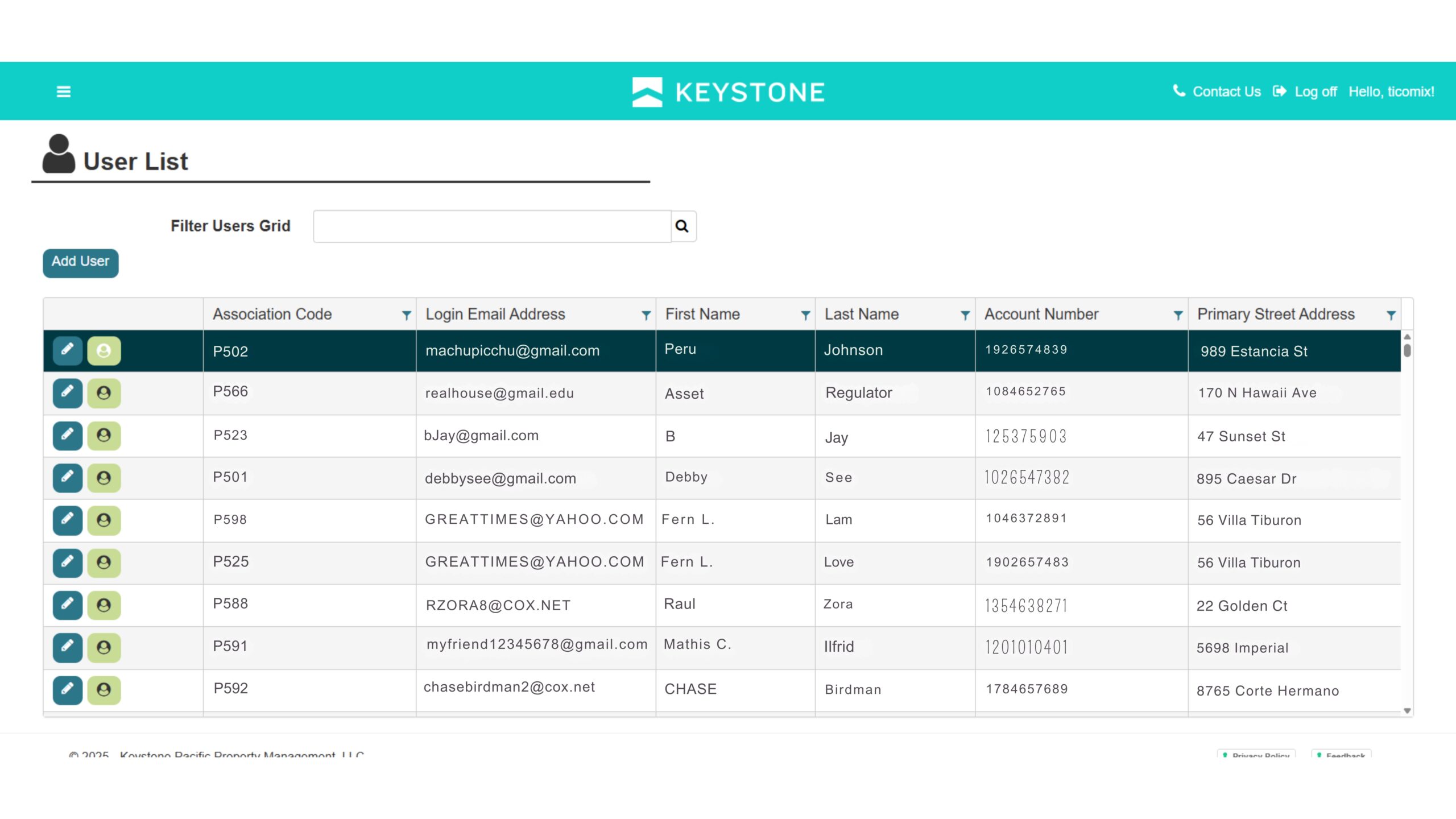Select the 22 Golden Ct address cell
The image size is (1456, 819).
(1294, 605)
